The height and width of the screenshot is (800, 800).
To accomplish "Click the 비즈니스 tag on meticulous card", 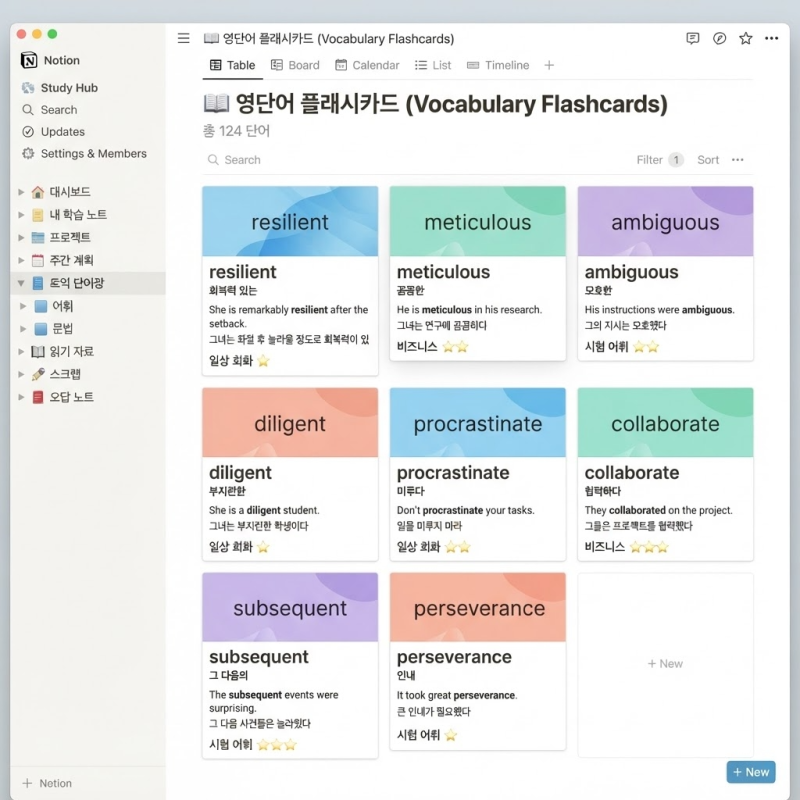I will tap(417, 347).
